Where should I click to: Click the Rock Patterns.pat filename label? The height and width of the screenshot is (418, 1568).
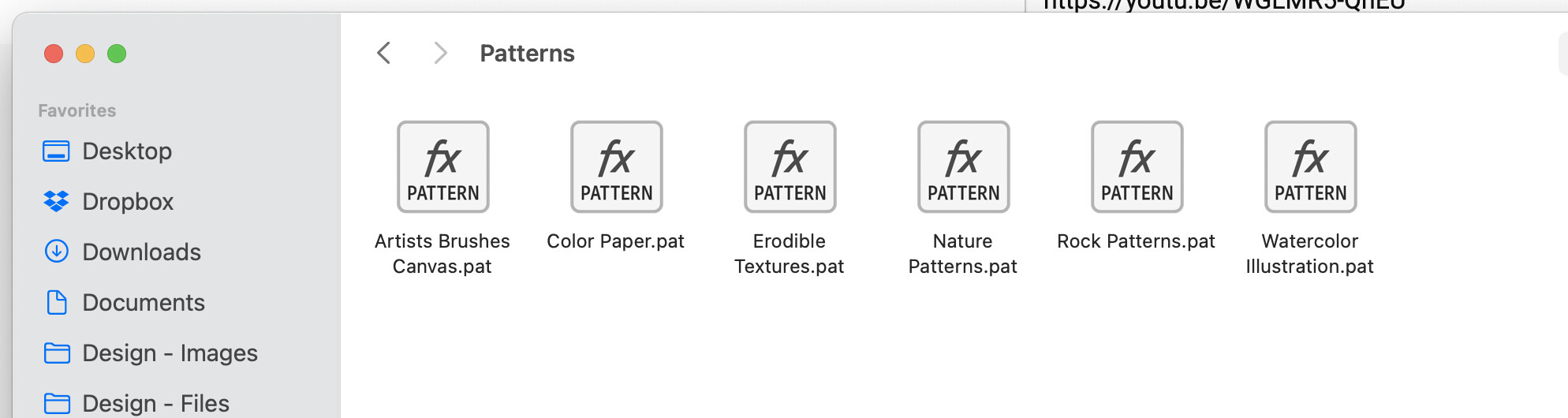click(x=1136, y=241)
